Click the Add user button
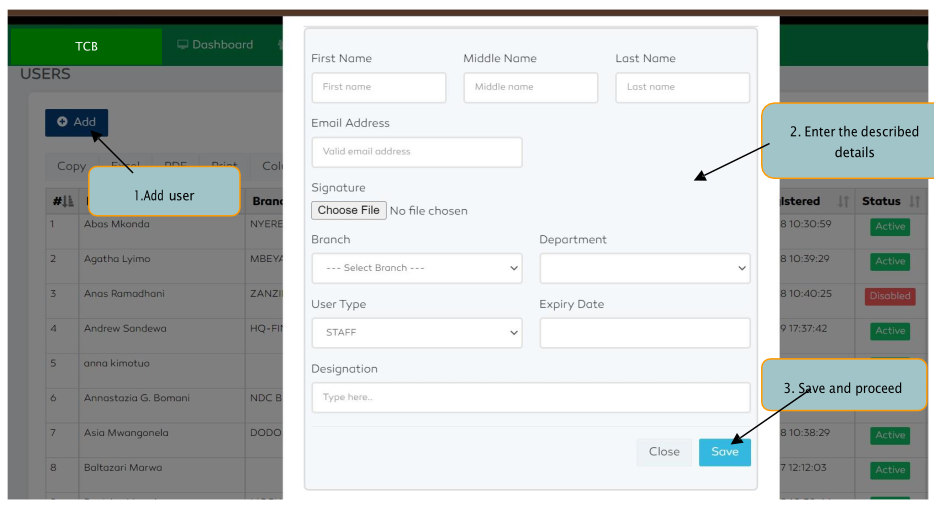 tap(76, 122)
